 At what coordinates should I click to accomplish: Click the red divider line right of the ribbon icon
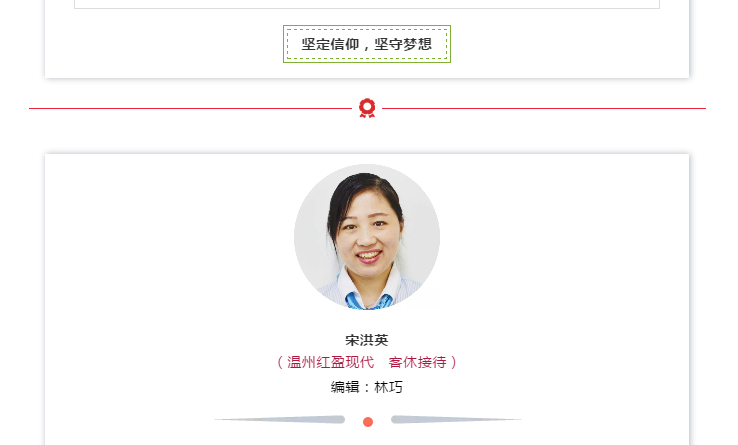(544, 108)
